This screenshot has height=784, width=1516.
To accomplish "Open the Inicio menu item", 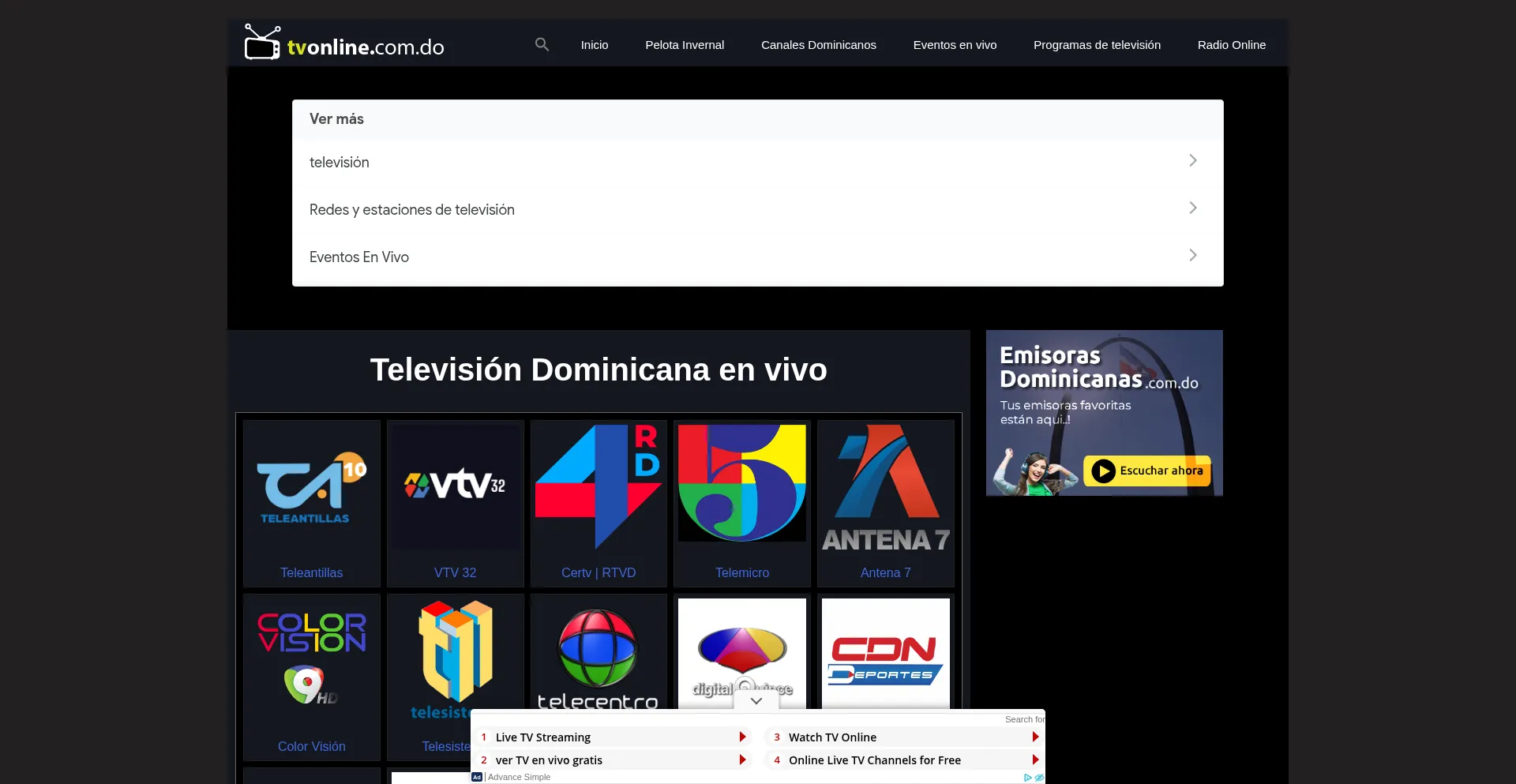I will [x=595, y=45].
